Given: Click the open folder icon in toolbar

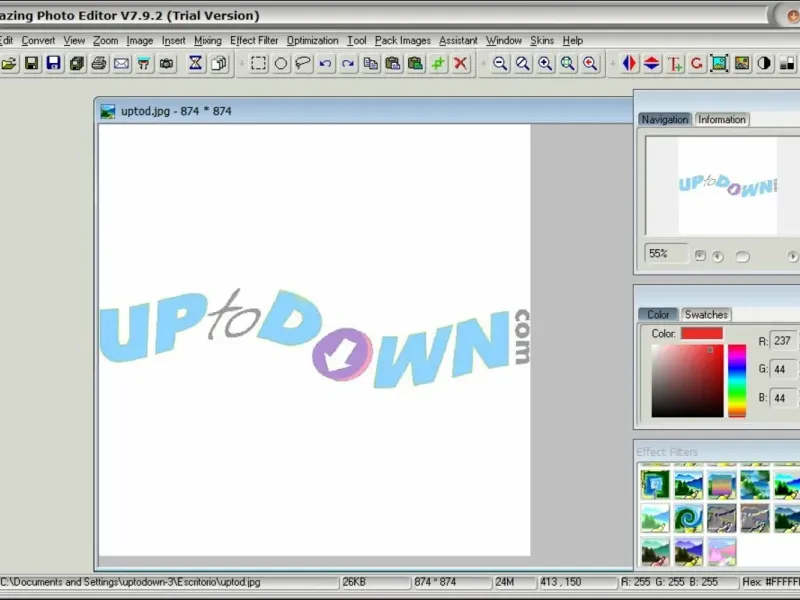Looking at the screenshot, I should click(x=9, y=64).
